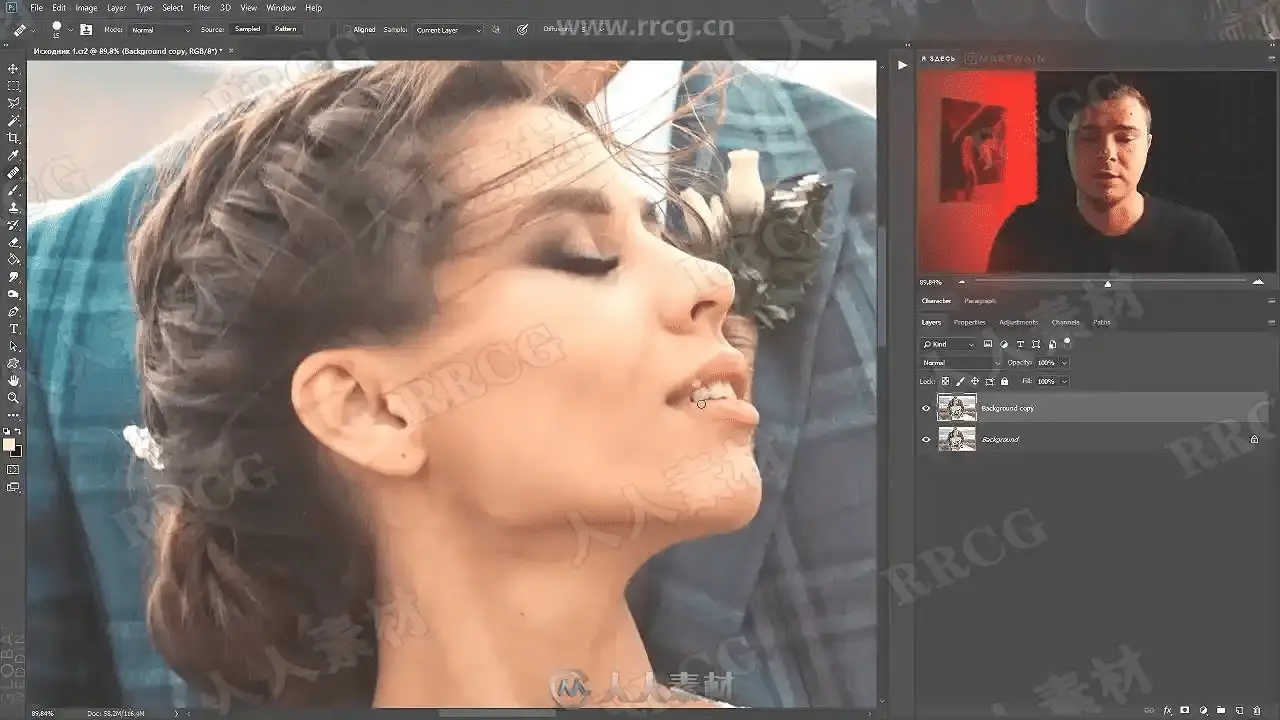The image size is (1280, 720).
Task: Open the tool preset picker dropdown
Action: pos(32,31)
